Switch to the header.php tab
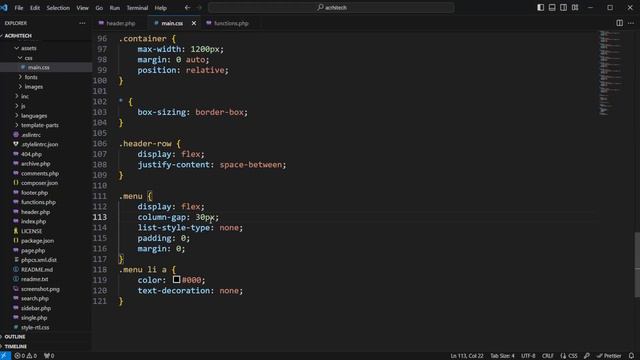This screenshot has width=640, height=360. point(120,23)
